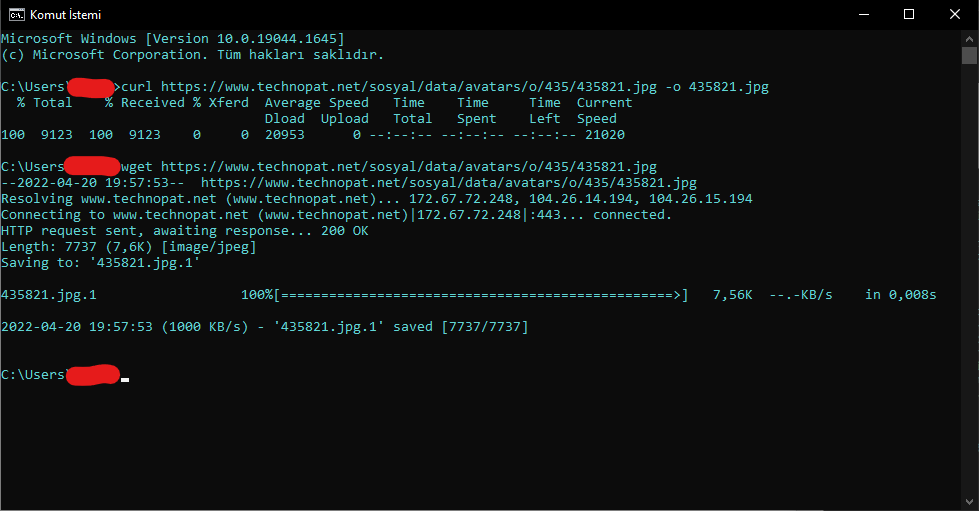This screenshot has width=979, height=511.
Task: Click the empty scrollbar track below the thumb
Action: tap(969, 300)
